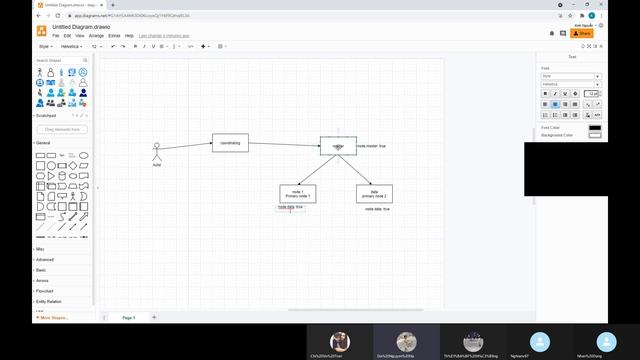Click the Undo arrow in toolbar
Screen dimensions: 640x360
(x=113, y=47)
